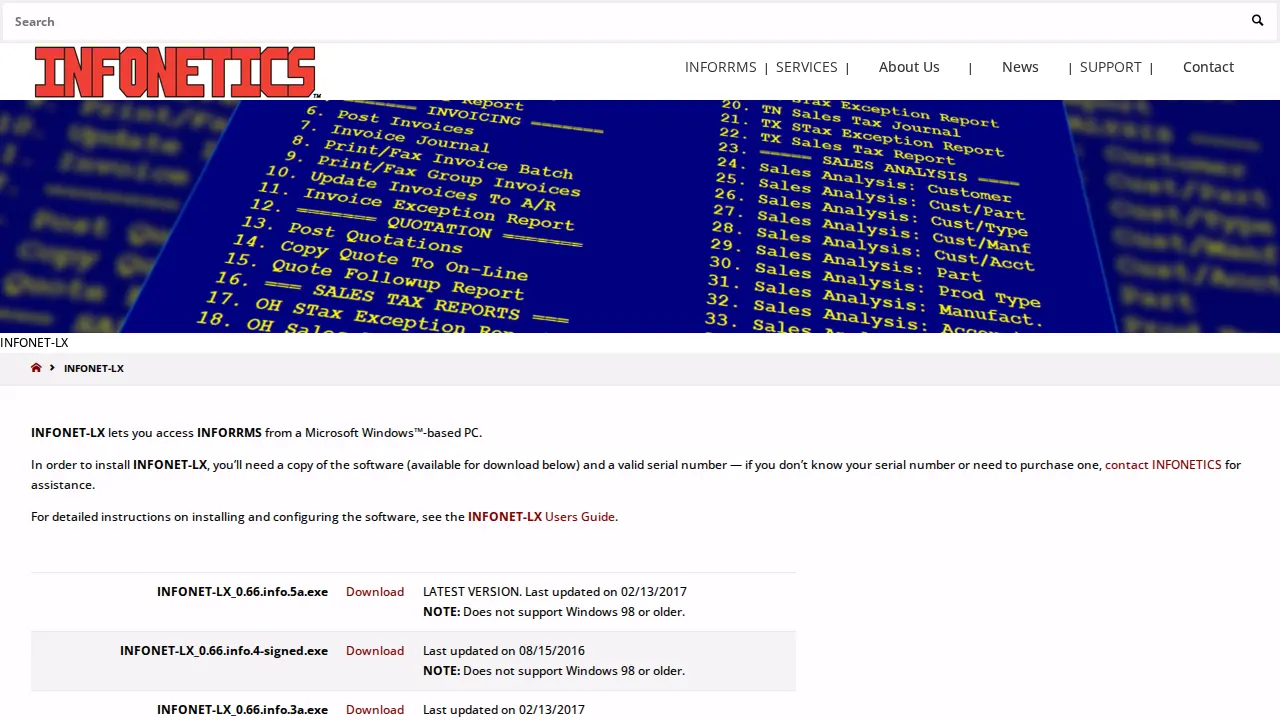Follow the contact INFONETICS link
Viewport: 1280px width, 720px height.
click(x=1163, y=465)
